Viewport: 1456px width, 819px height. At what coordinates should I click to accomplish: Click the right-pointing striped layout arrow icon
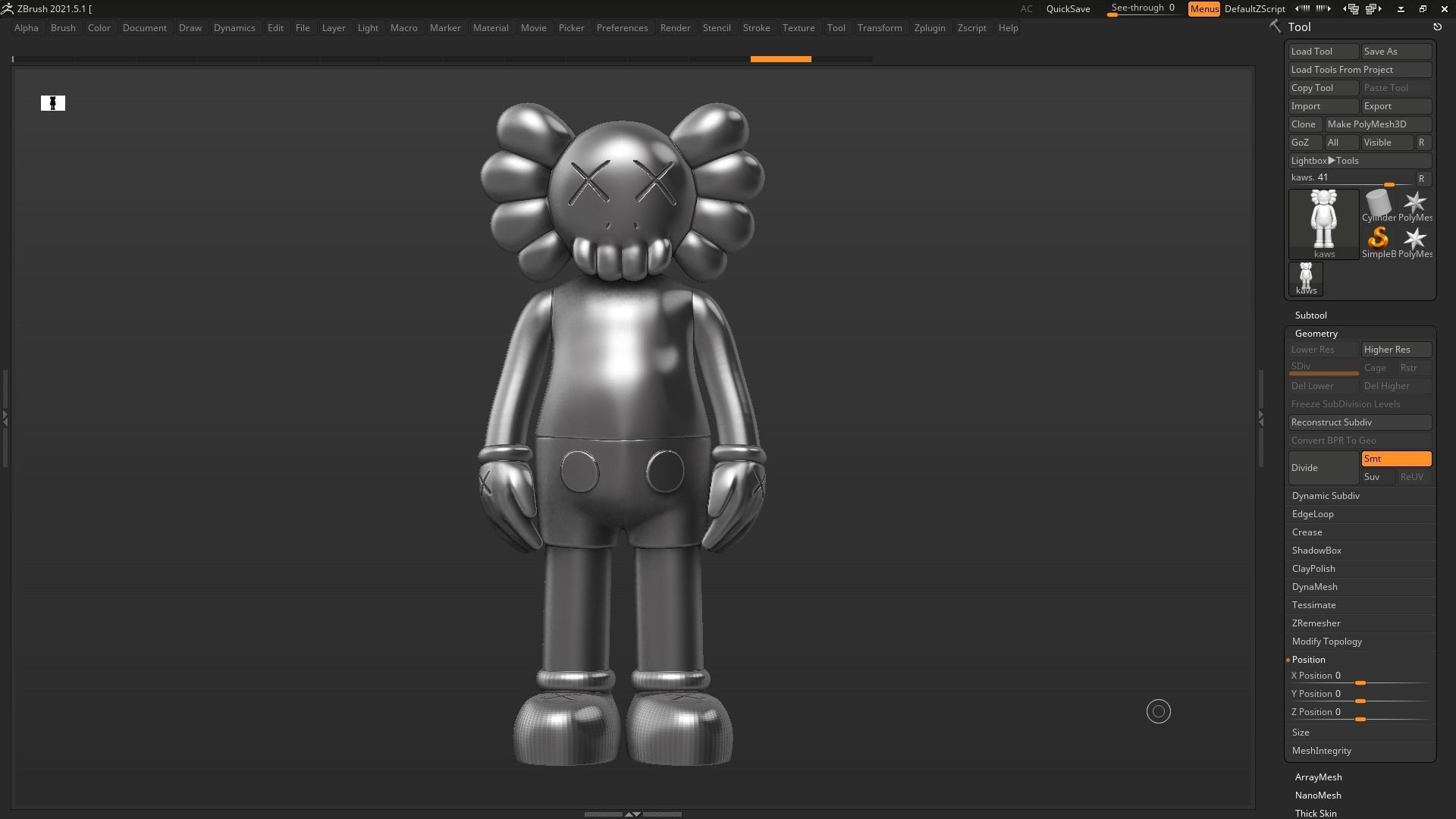[x=1323, y=8]
